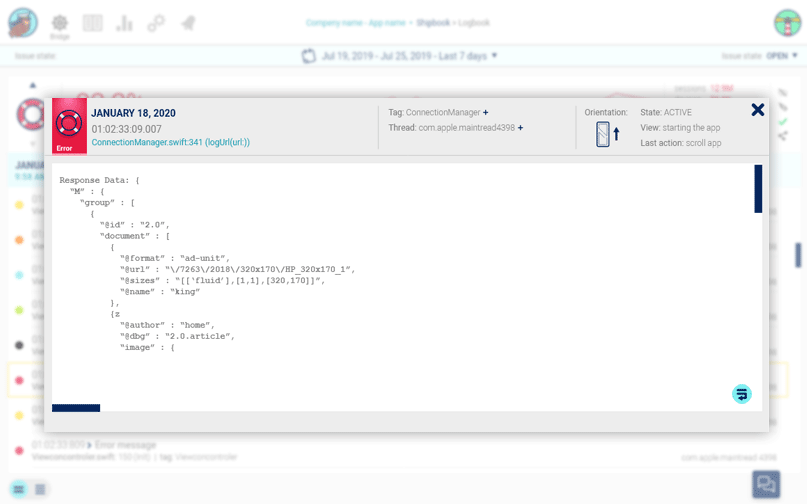Toggle word wrap round button in log view
Image resolution: width=807 pixels, height=504 pixels.
coord(742,394)
